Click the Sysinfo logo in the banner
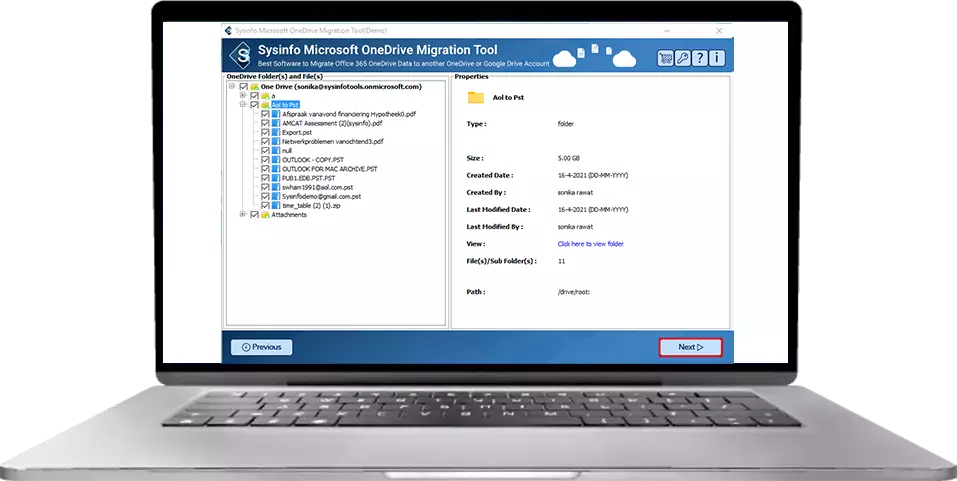 click(x=240, y=55)
